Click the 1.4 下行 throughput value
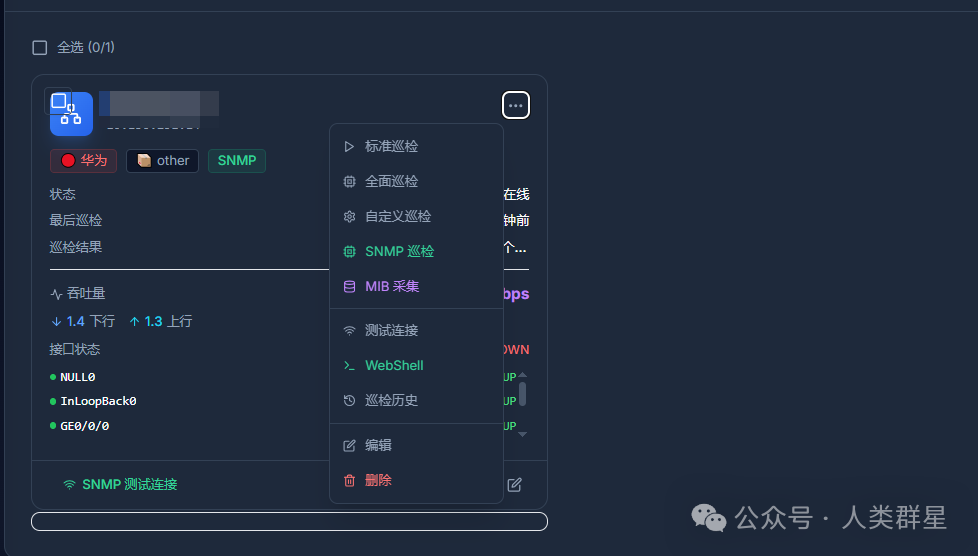 point(83,321)
